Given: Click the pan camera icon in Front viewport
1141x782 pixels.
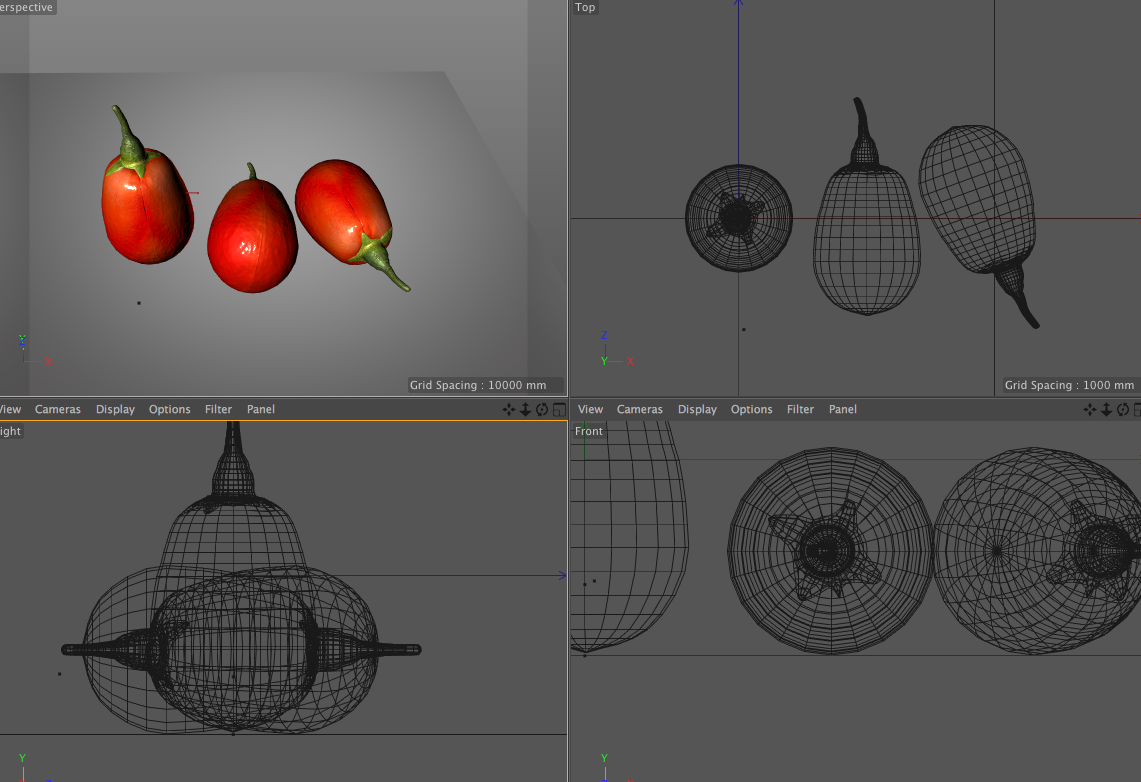Looking at the screenshot, I should 1090,409.
